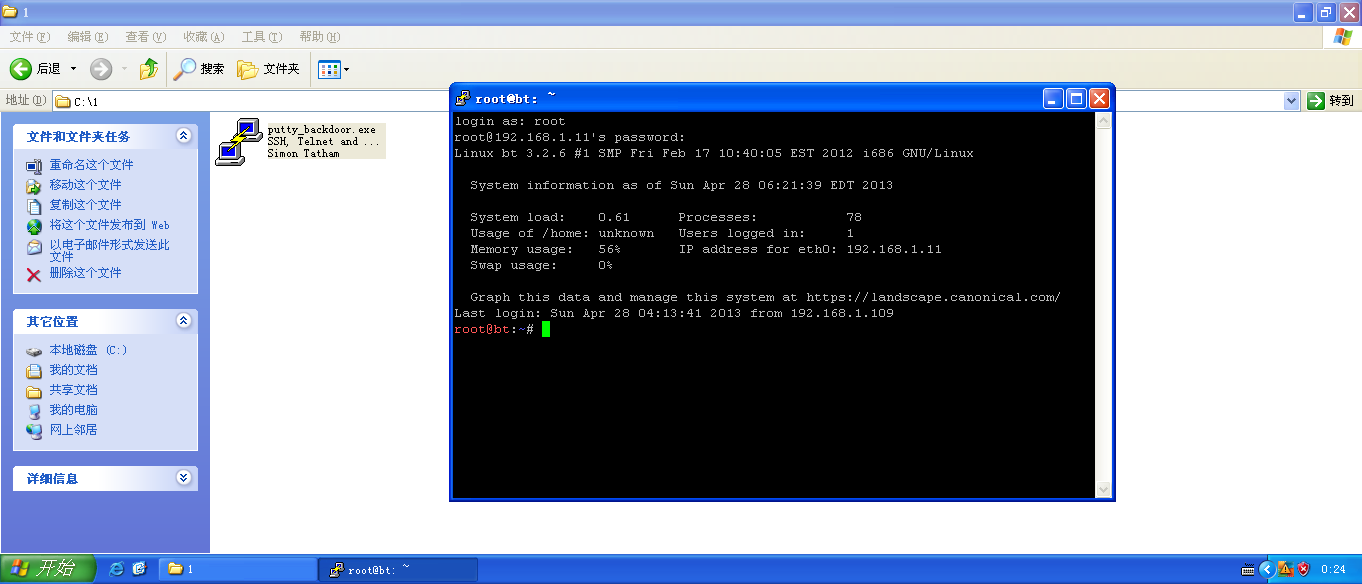
Task: Go up one folder level
Action: pos(149,69)
